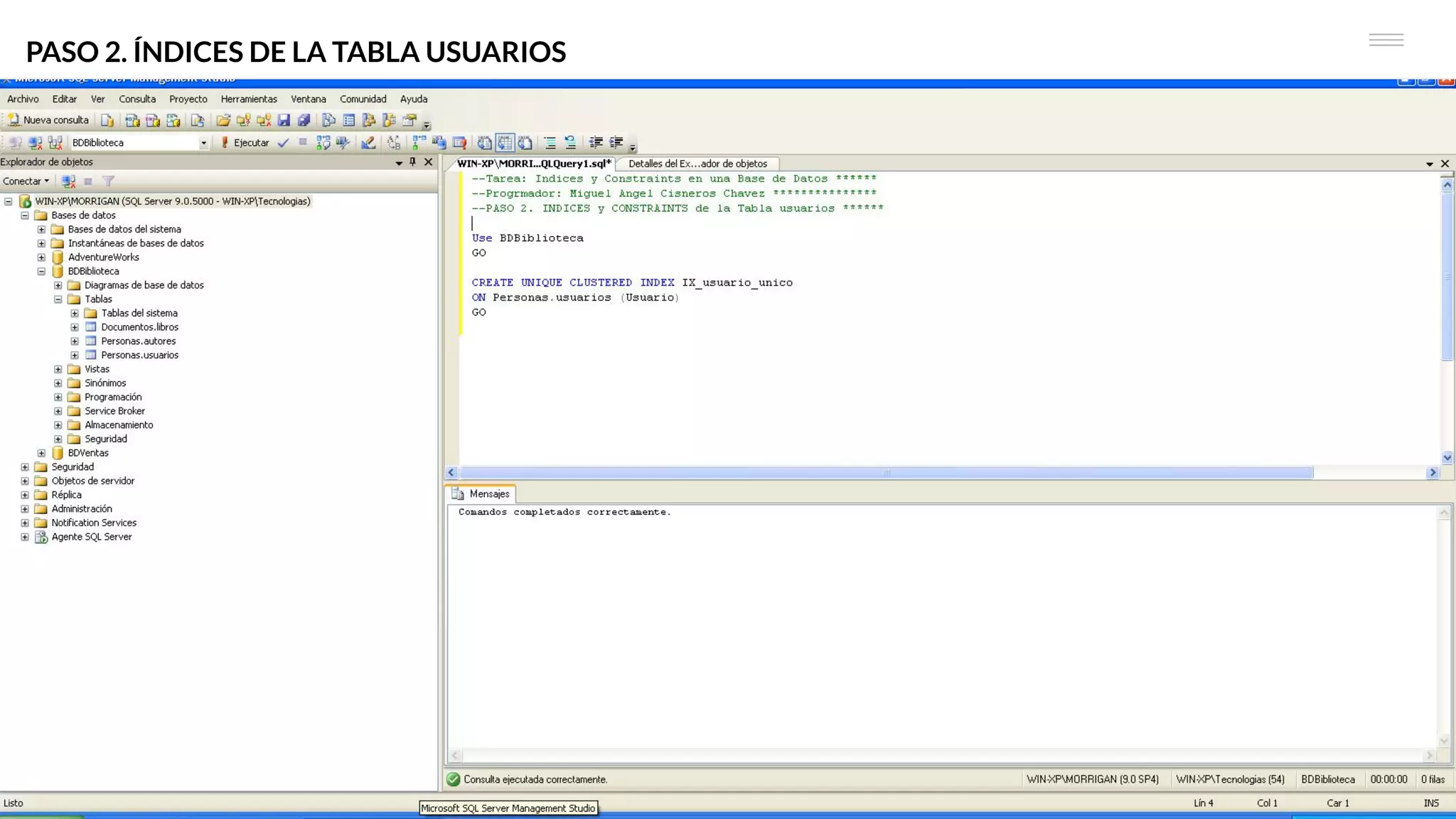This screenshot has height=819, width=1456.
Task: Click the Disconnect icon in the SQL editor toolbar
Action: tap(35, 143)
